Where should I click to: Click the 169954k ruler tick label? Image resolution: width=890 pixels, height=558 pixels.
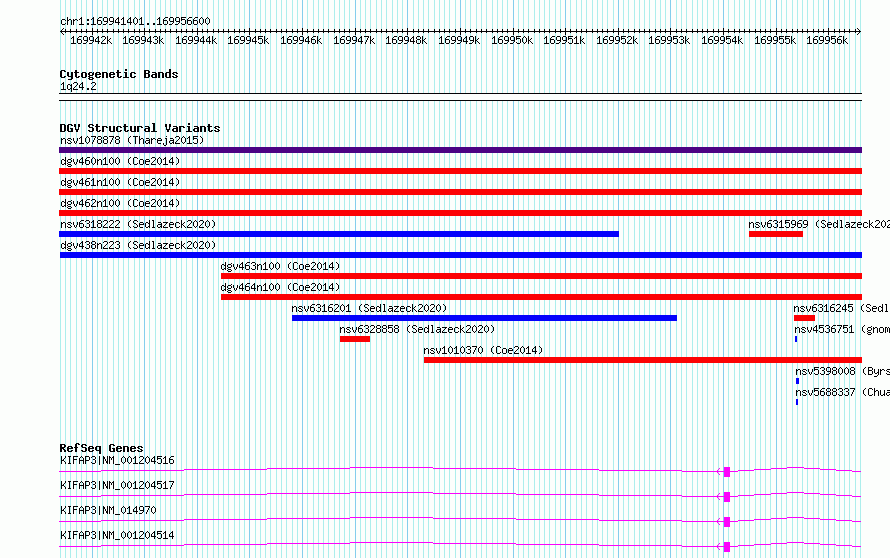pyautogui.click(x=722, y=40)
